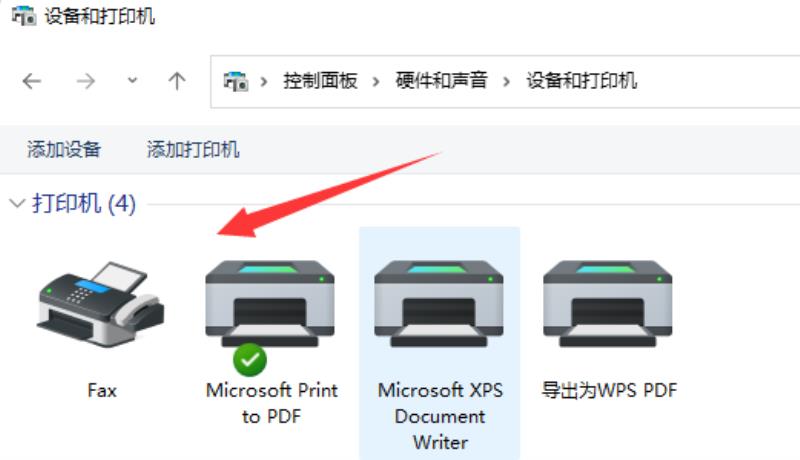Select the Fax device icon
800x460 pixels.
click(x=101, y=304)
